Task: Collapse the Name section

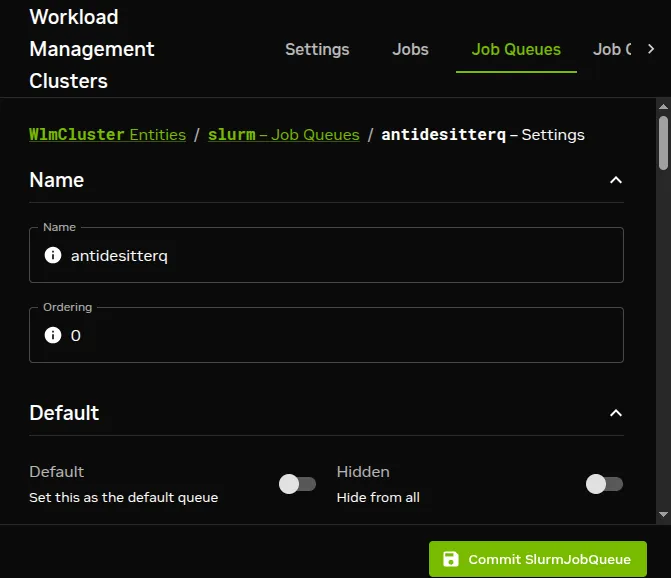Action: click(x=616, y=180)
